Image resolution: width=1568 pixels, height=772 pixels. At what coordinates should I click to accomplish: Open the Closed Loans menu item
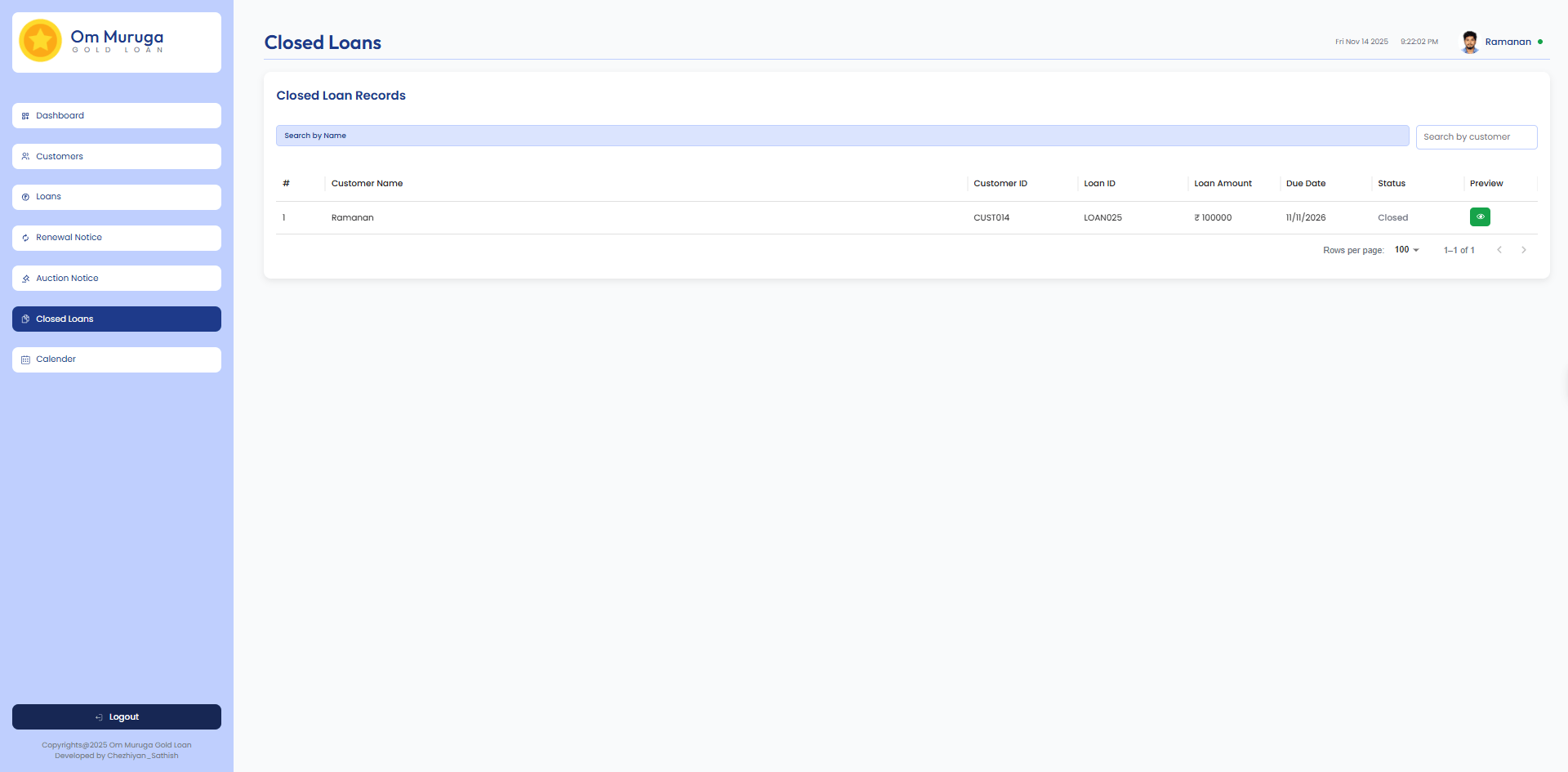click(x=117, y=319)
